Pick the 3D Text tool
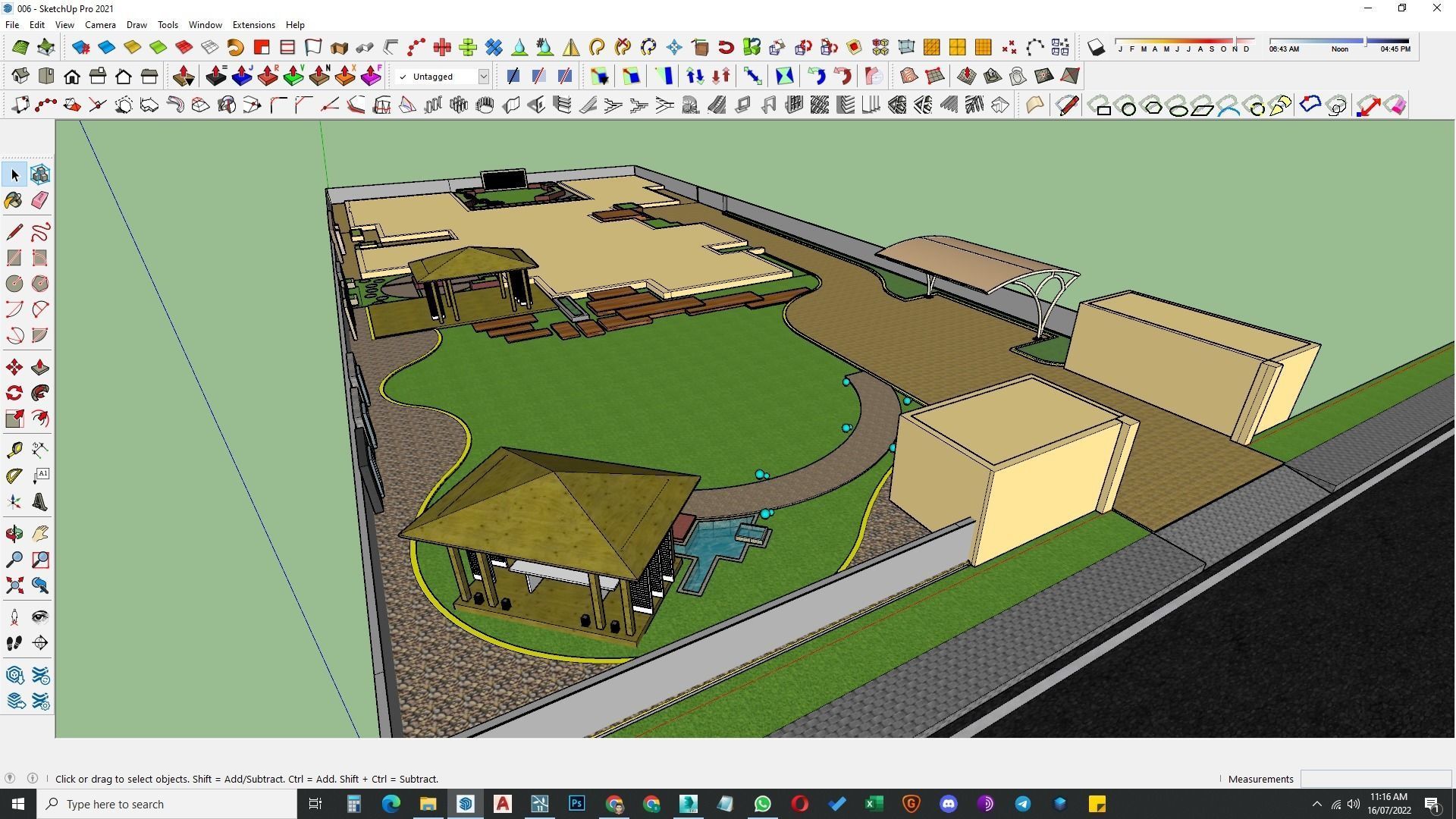 [x=40, y=502]
